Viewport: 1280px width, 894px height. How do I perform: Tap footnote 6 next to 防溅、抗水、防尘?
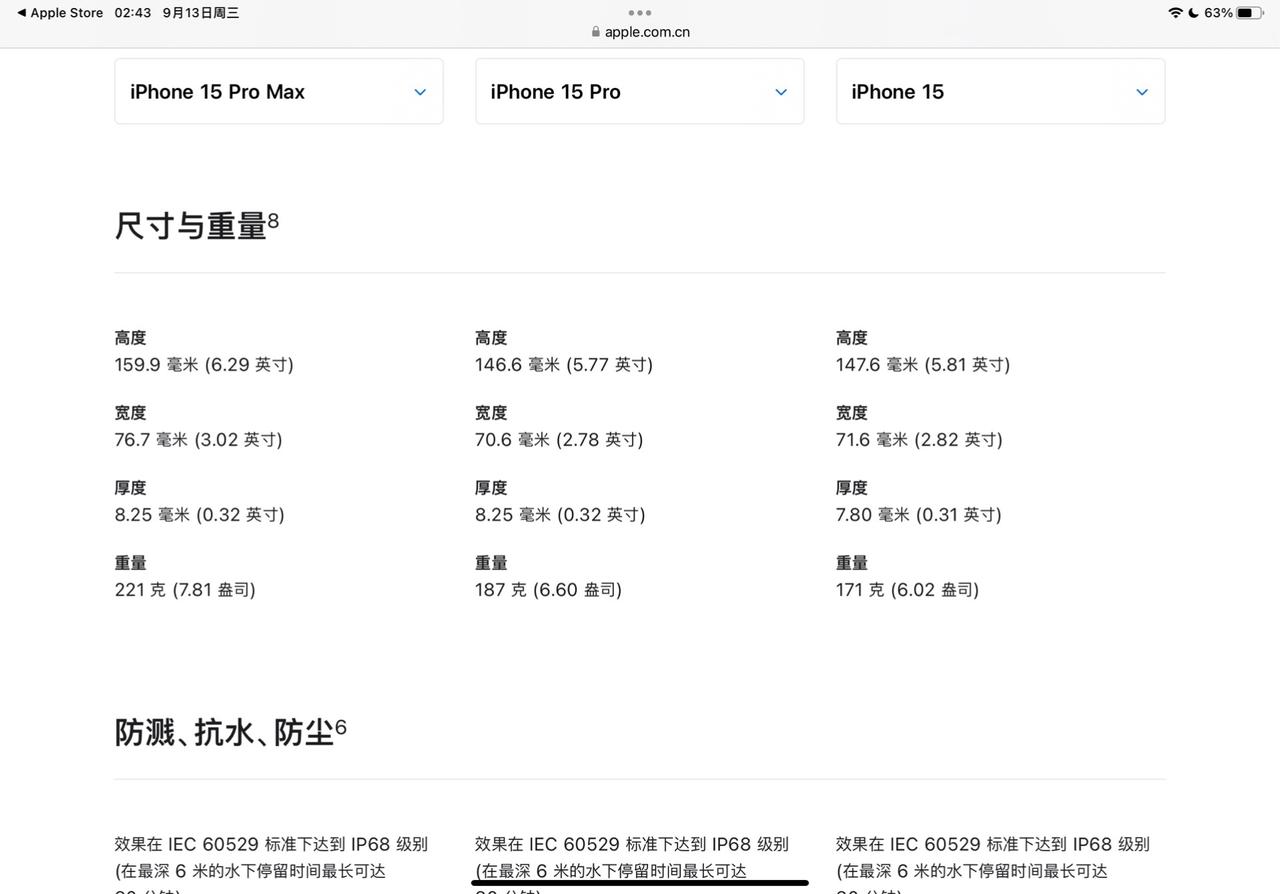(x=341, y=726)
